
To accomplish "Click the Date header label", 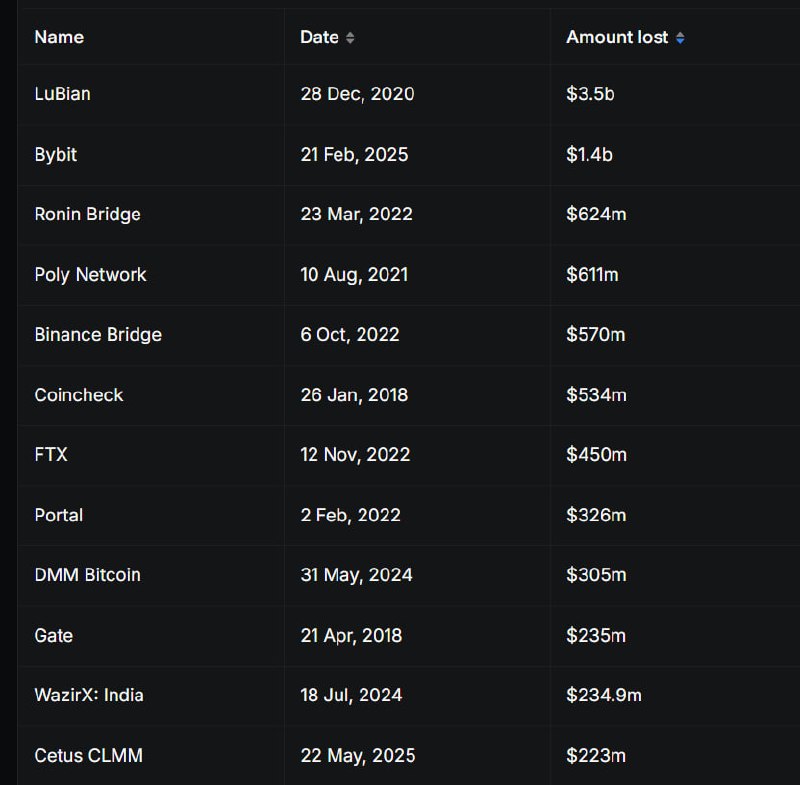I will click(319, 37).
